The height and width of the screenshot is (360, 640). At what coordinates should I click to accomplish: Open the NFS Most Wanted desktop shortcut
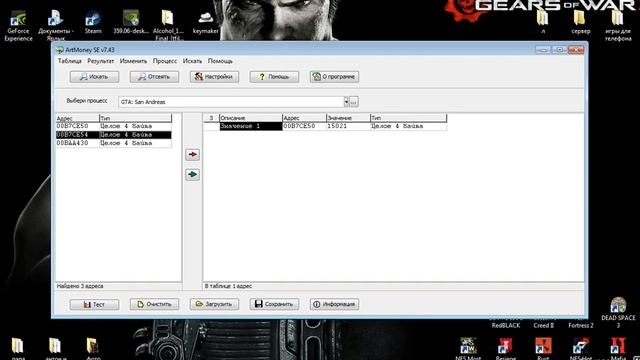click(468, 348)
